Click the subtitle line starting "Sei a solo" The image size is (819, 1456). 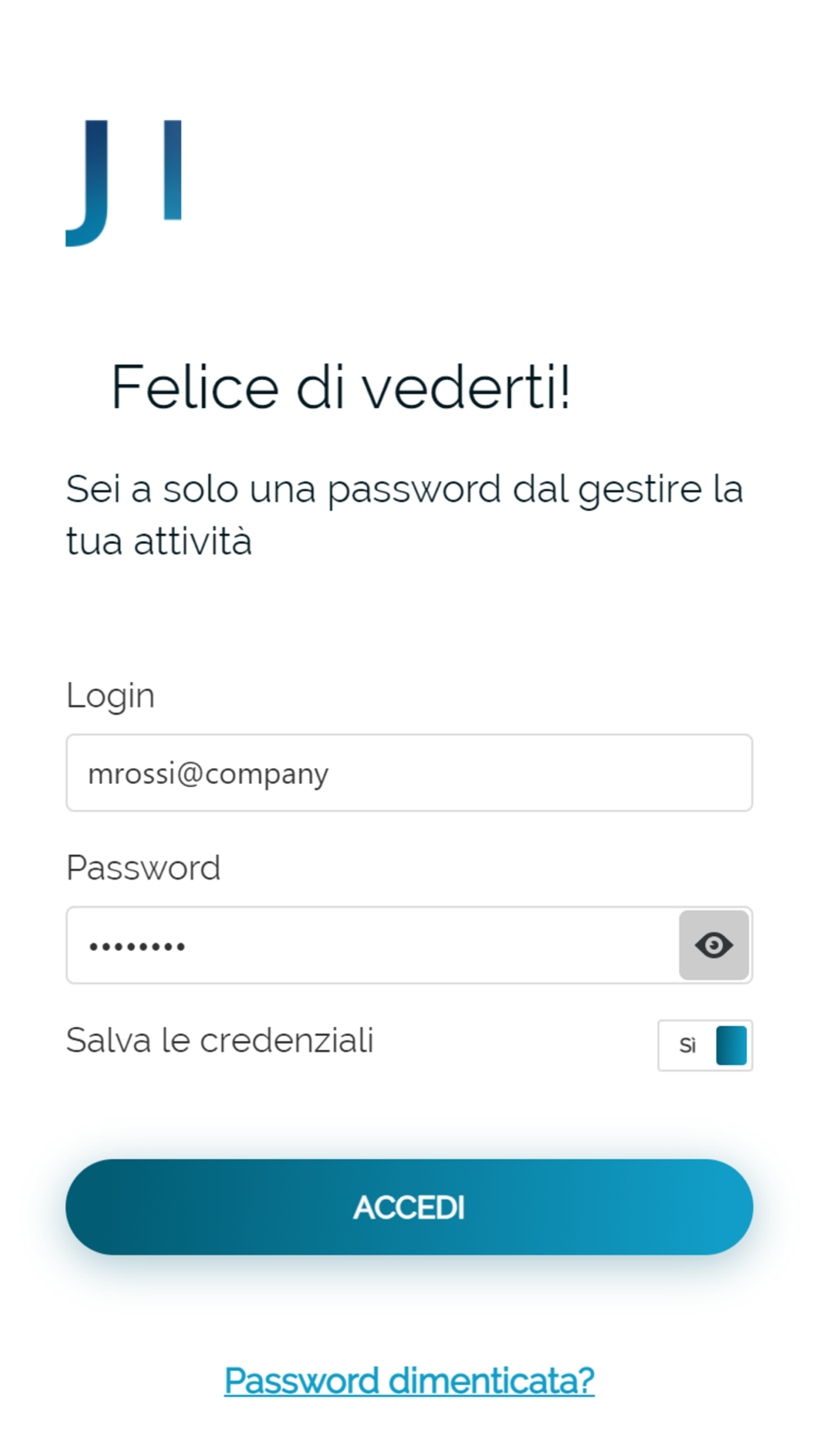coord(404,490)
